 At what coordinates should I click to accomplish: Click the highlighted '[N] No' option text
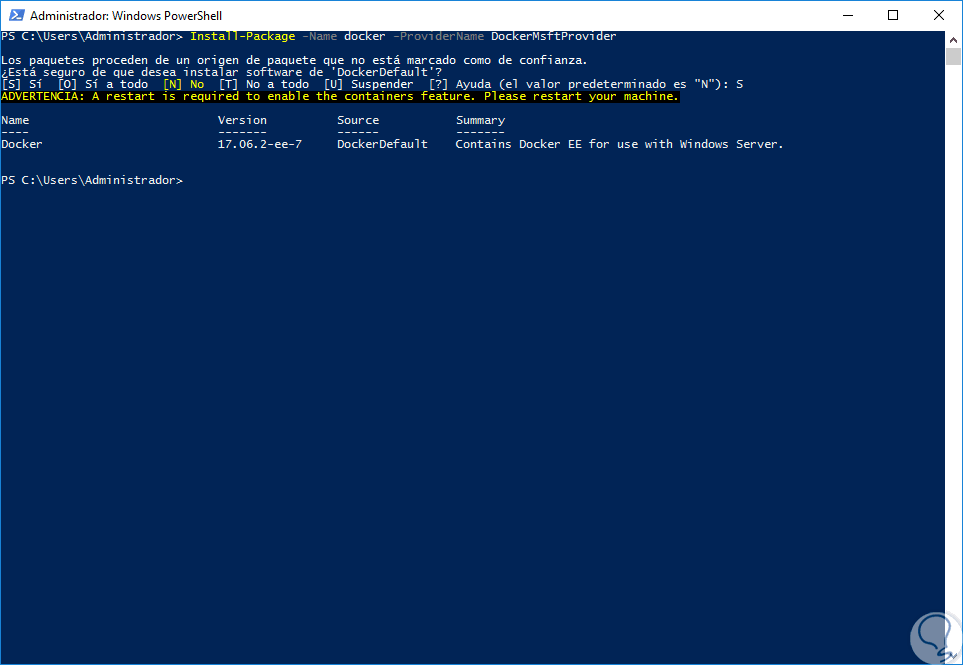pos(183,84)
